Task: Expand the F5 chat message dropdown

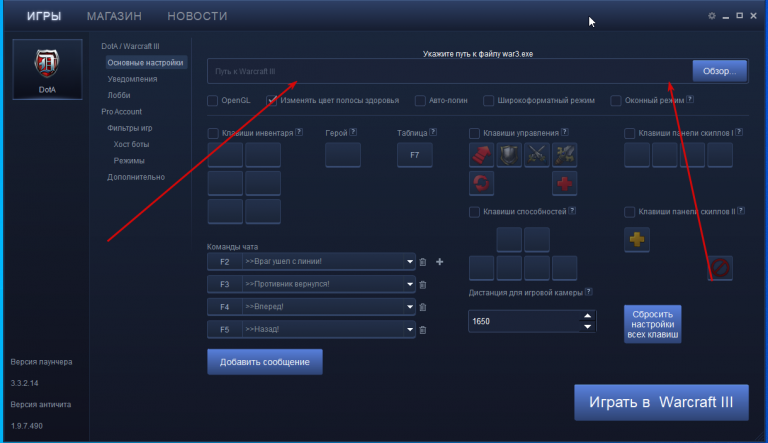Action: click(409, 329)
